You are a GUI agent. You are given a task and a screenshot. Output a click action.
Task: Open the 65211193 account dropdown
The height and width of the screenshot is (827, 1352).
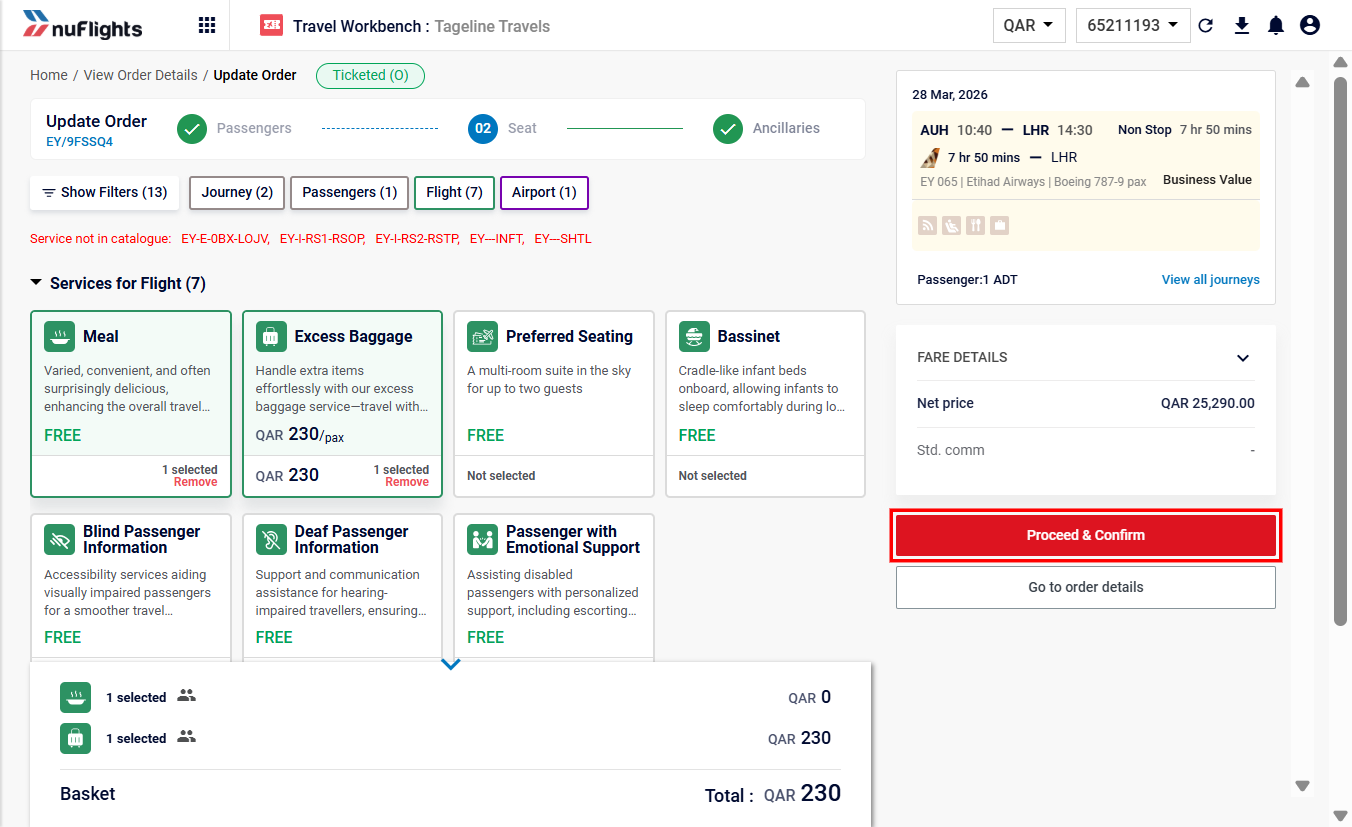click(x=1133, y=26)
